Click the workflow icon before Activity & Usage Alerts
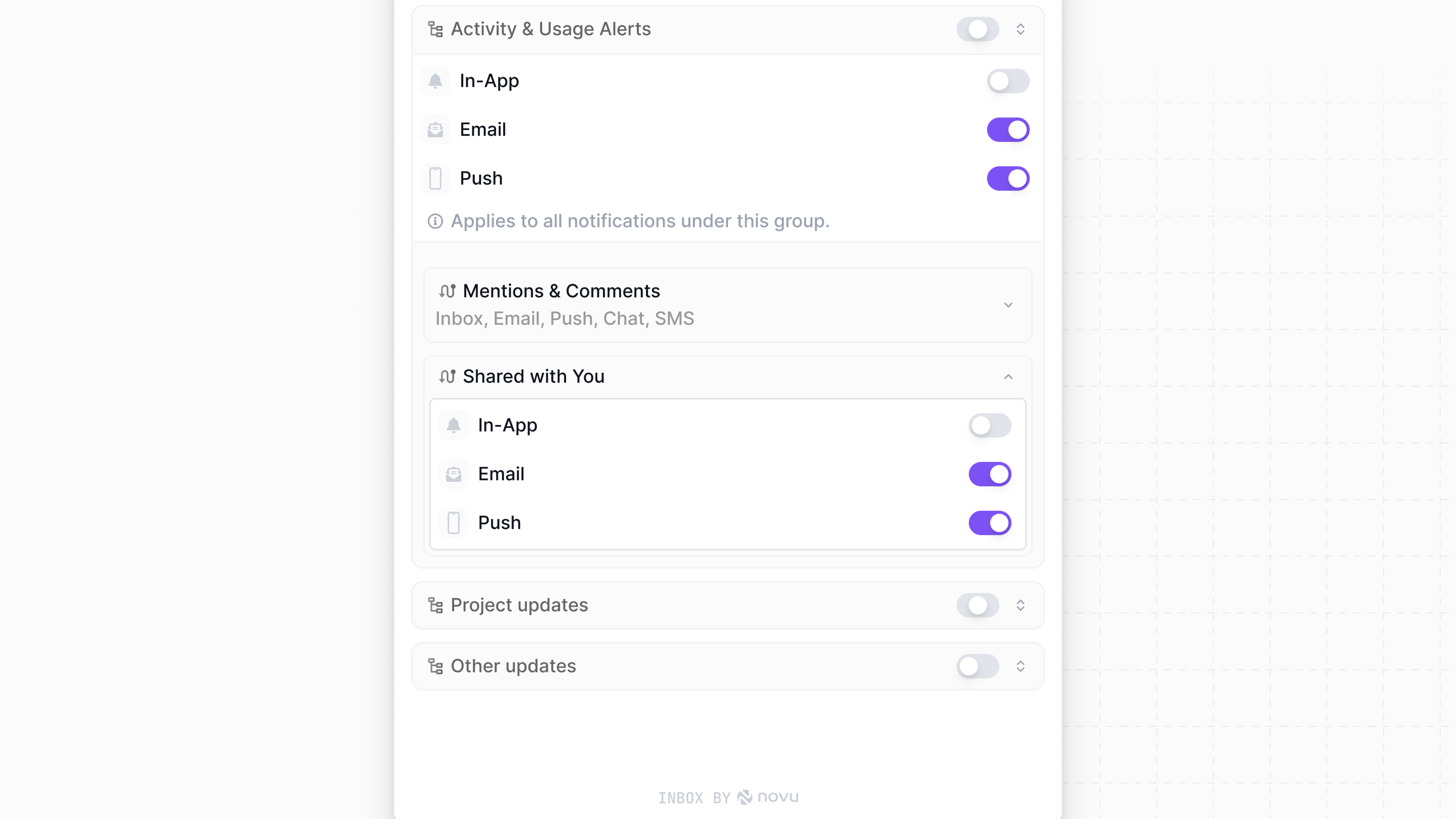Viewport: 1456px width, 819px height. (x=435, y=29)
